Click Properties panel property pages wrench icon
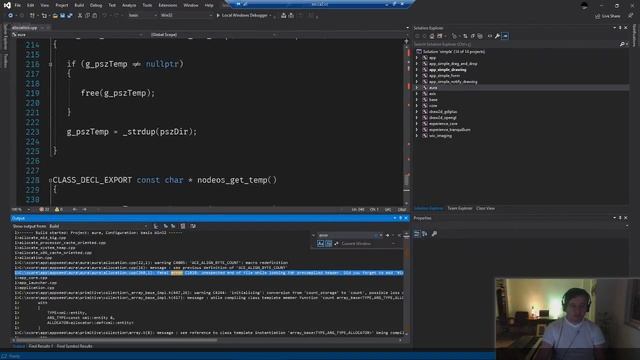This screenshot has height=360, width=640. click(434, 234)
